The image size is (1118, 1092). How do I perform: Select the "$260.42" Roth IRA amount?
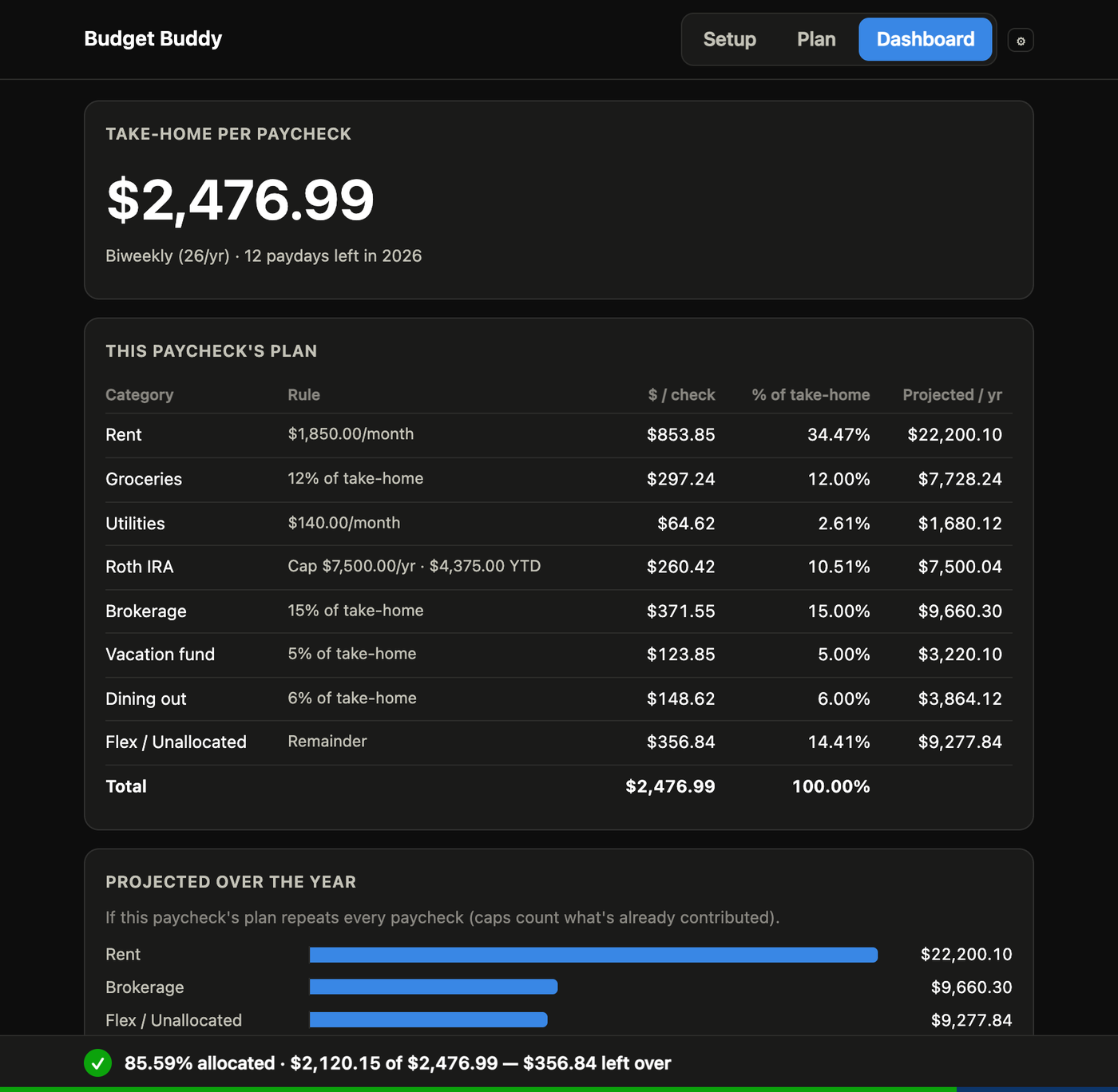pos(681,567)
